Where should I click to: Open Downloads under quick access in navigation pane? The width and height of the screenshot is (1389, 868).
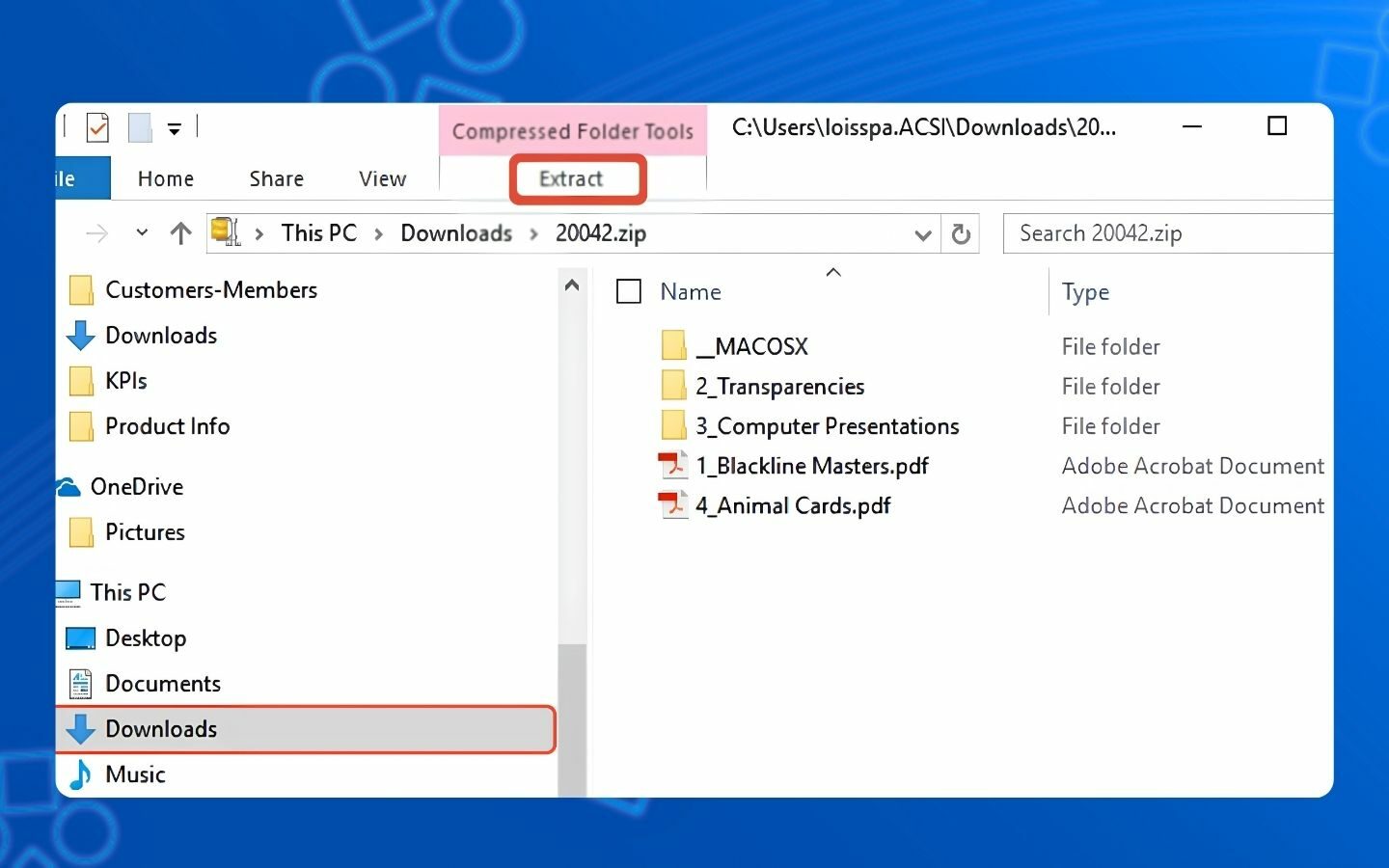(x=161, y=335)
